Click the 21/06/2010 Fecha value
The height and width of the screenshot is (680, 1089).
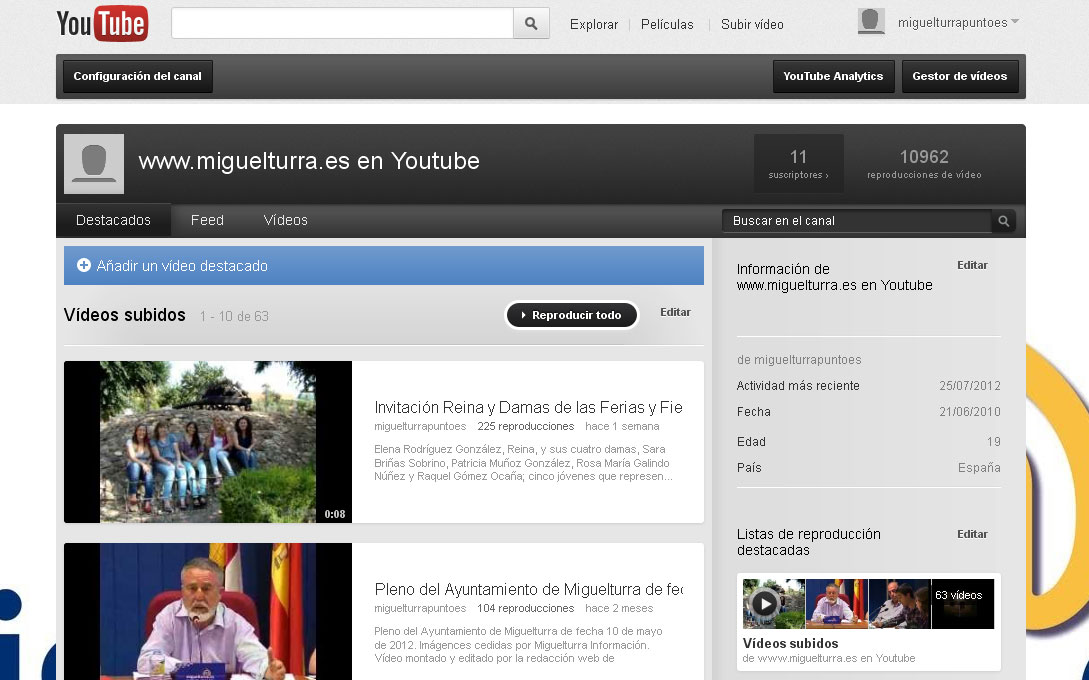point(970,412)
